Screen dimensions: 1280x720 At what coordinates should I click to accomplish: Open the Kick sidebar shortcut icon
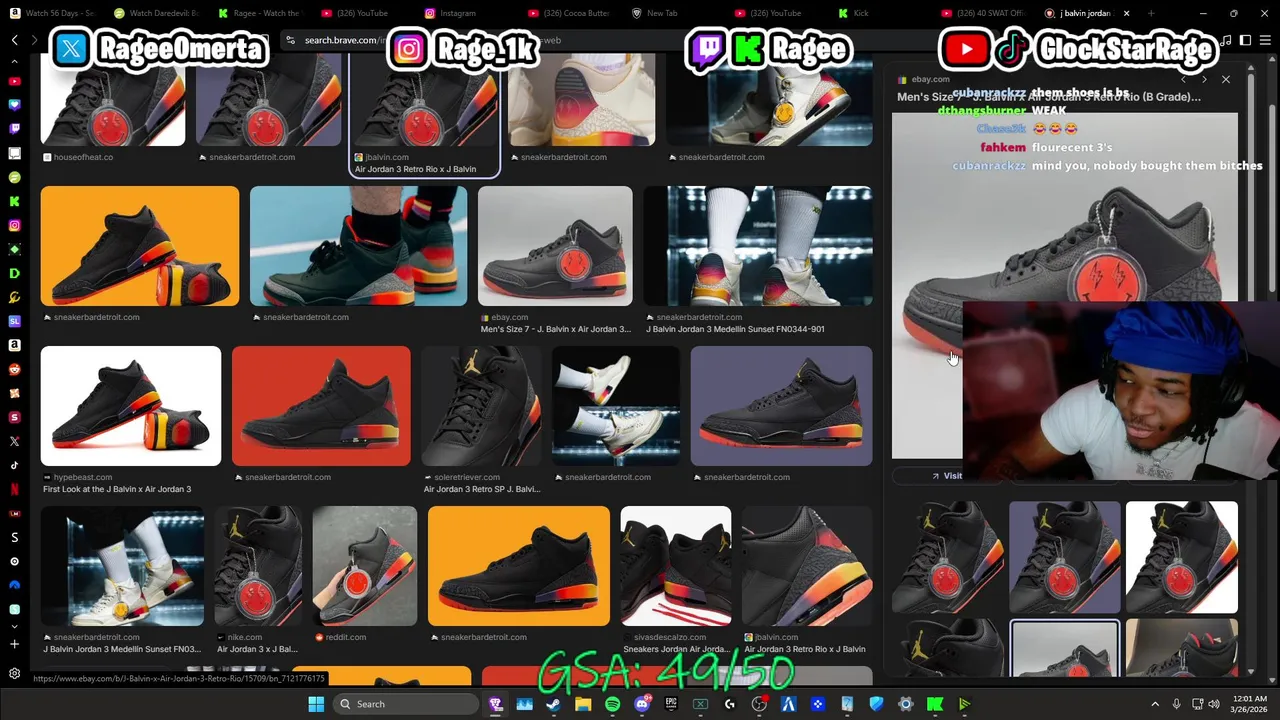[14, 201]
